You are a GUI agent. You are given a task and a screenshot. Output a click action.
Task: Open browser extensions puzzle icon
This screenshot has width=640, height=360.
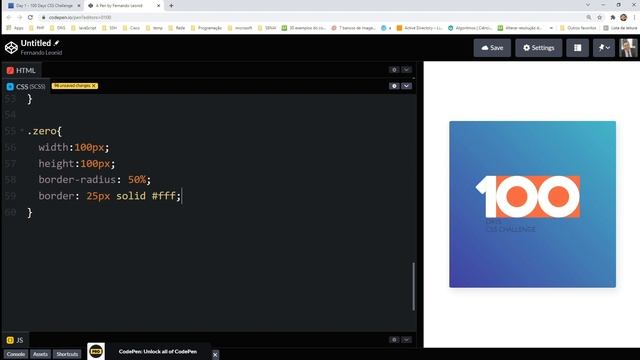point(612,17)
